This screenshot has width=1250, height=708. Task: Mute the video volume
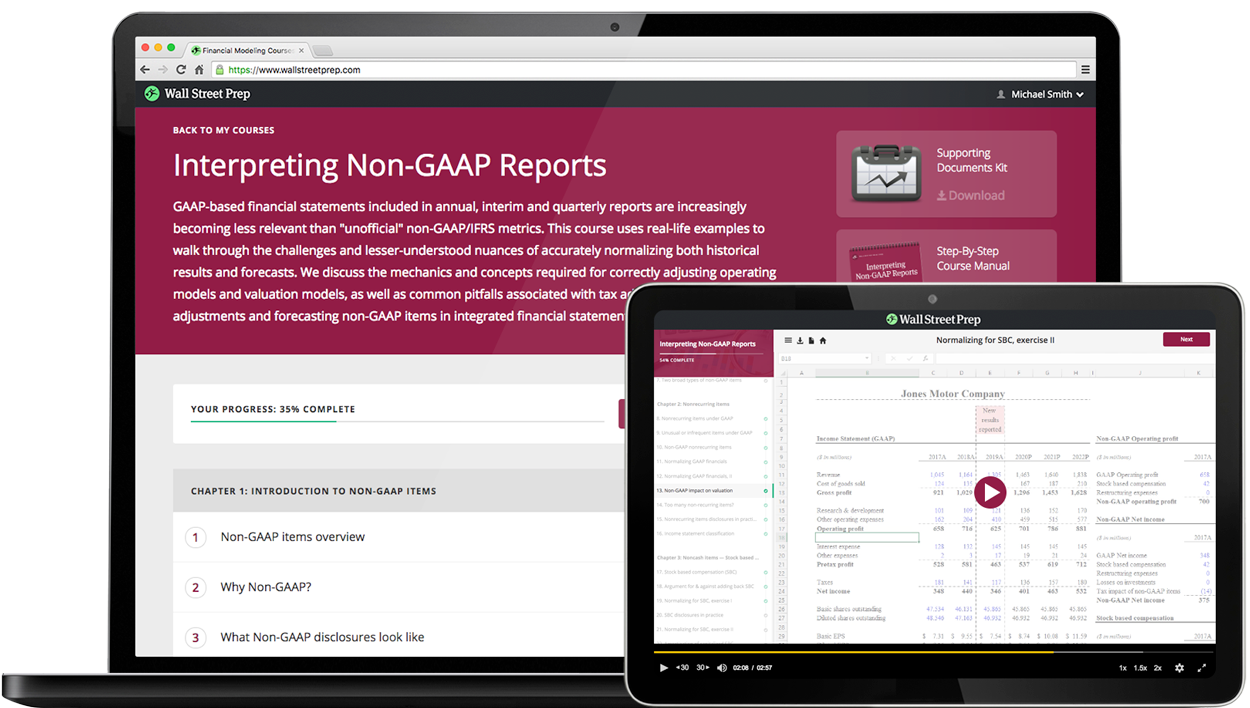[722, 668]
